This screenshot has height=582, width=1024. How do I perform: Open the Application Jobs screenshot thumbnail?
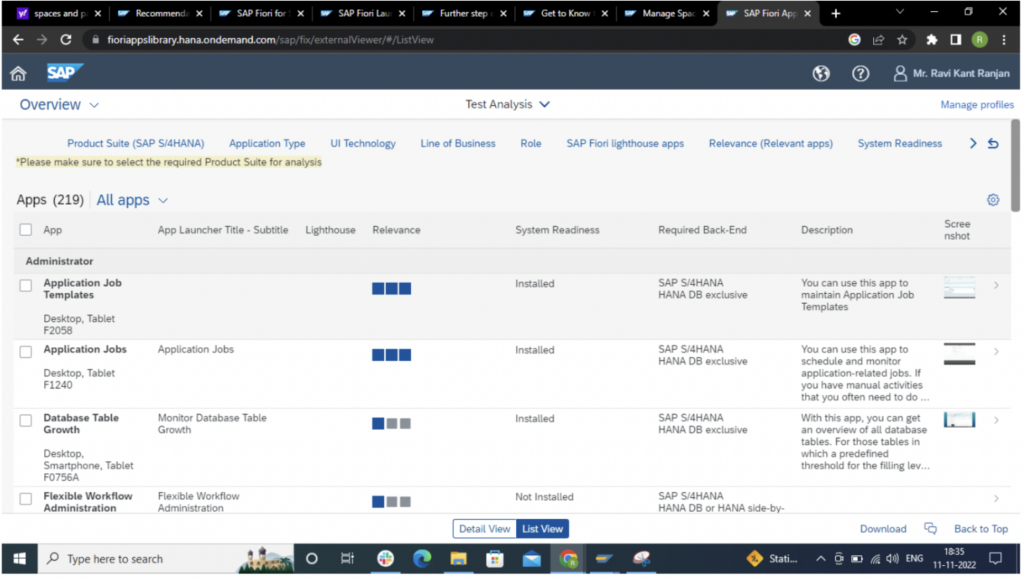pos(959,354)
